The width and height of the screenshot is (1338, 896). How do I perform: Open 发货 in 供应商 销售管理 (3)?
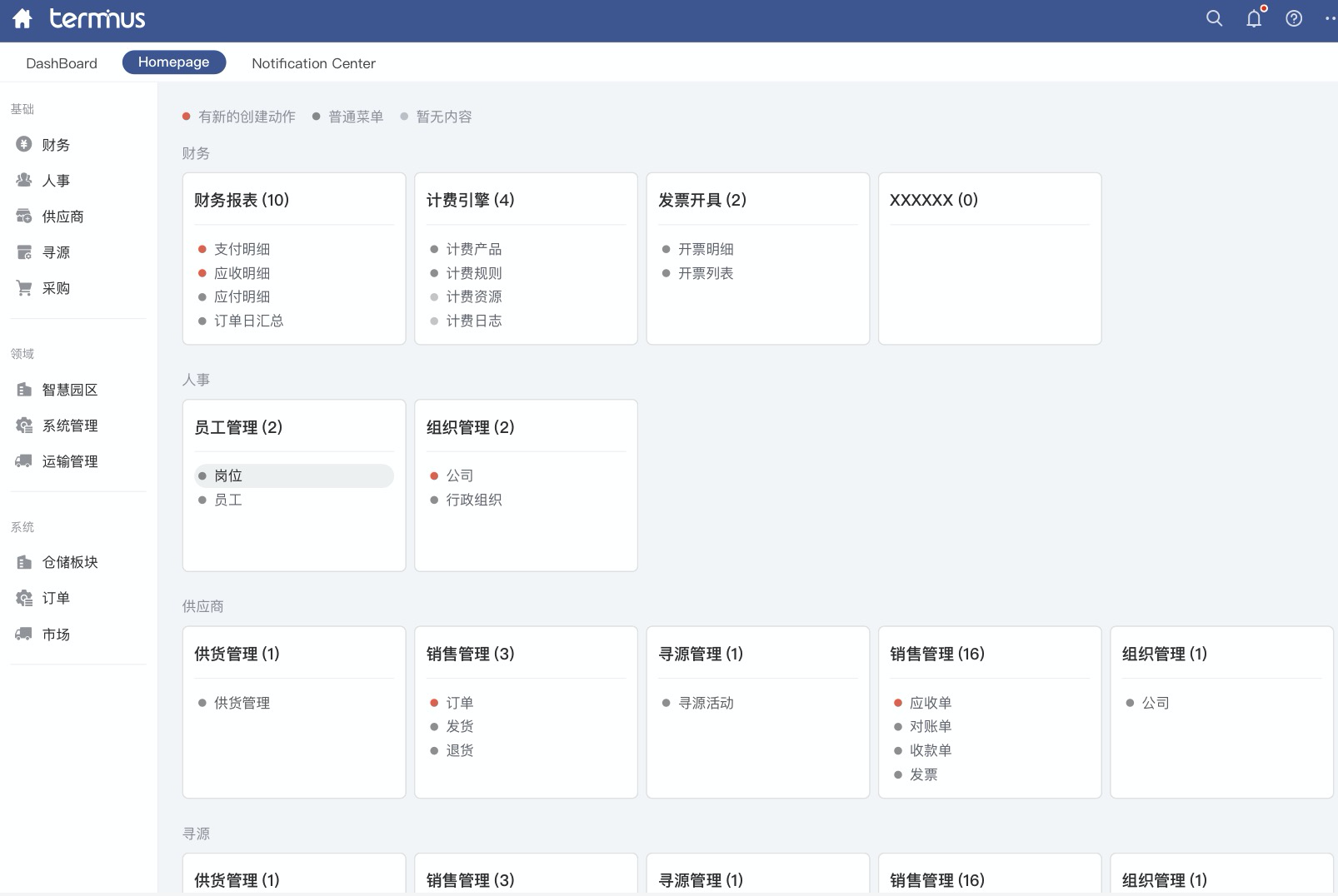click(x=460, y=726)
